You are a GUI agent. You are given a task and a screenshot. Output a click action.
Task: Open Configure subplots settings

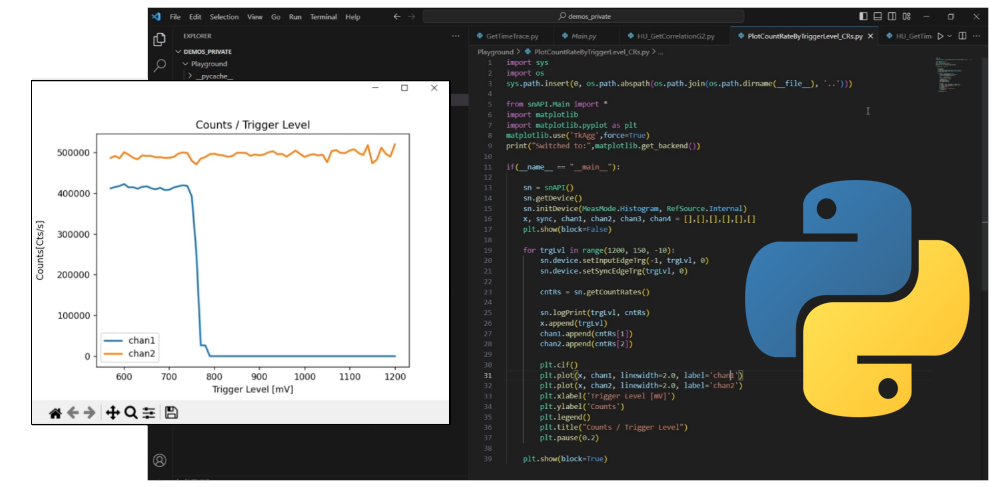[149, 413]
